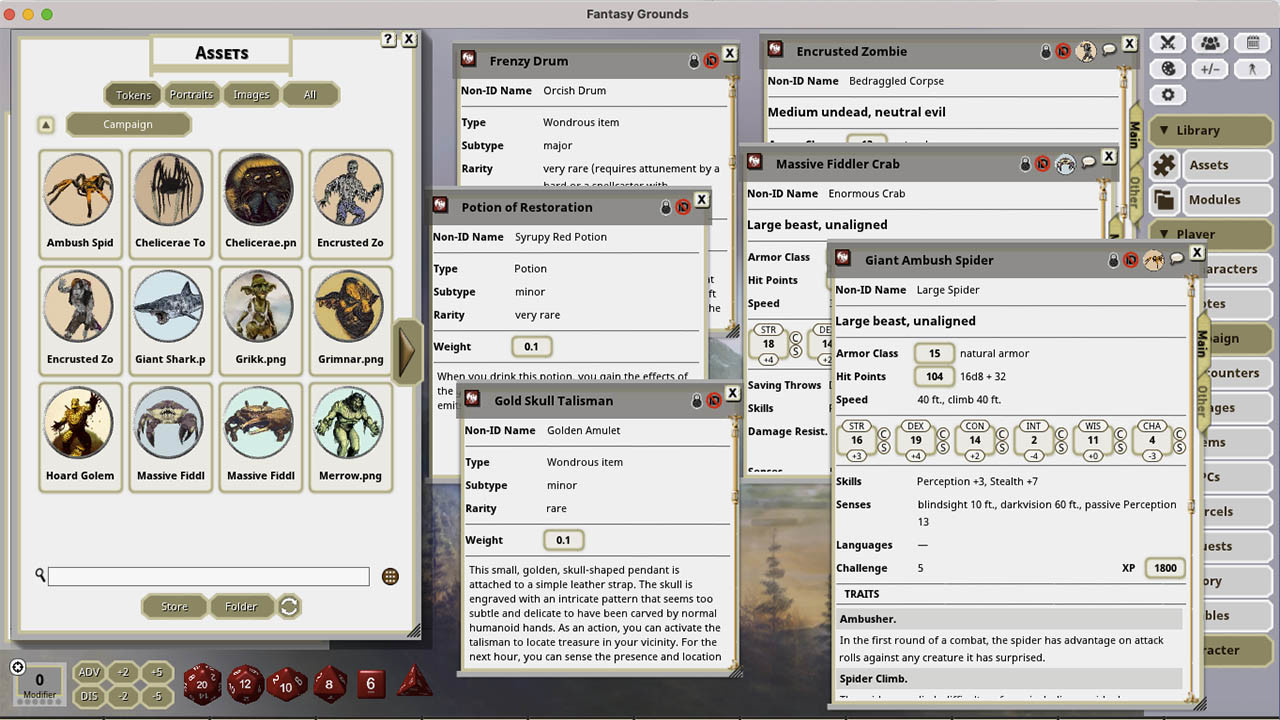Image resolution: width=1280 pixels, height=720 pixels.
Task: Click the collapse arrow above the Campaign button
Action: click(x=46, y=124)
